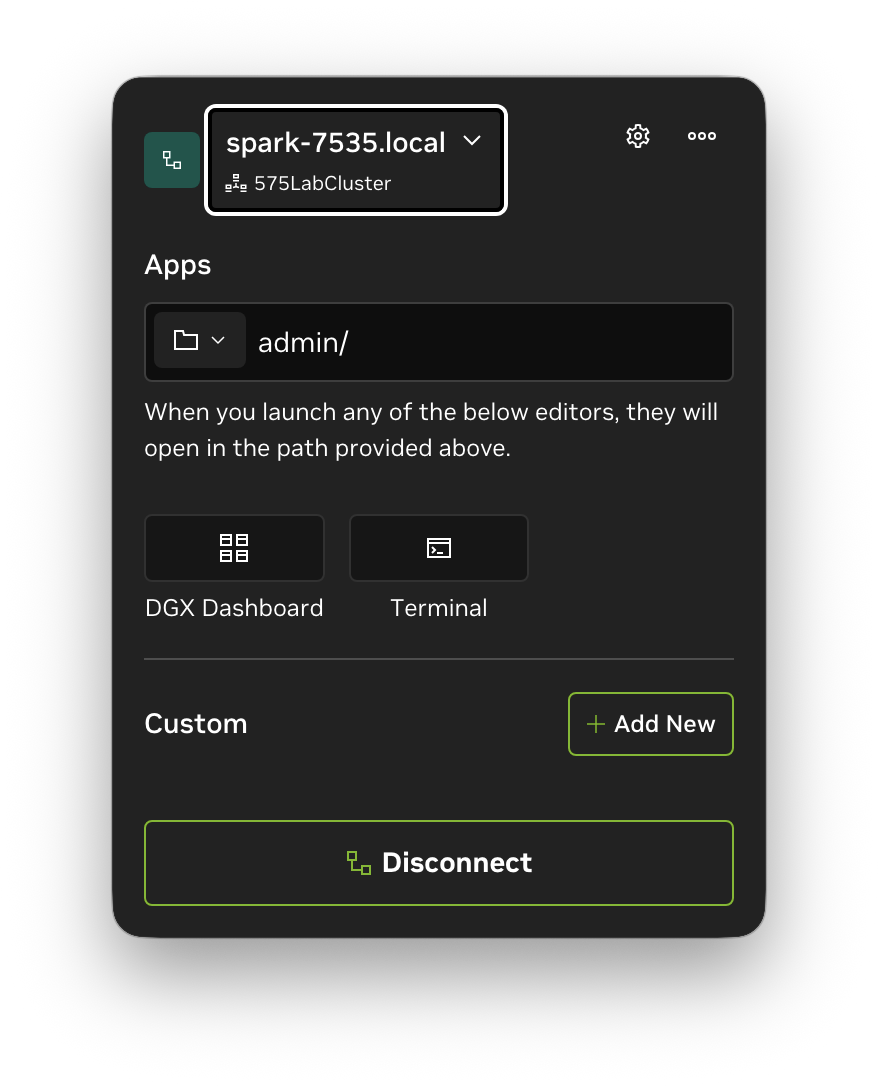Screen dimensions: 878x1086
Task: Click the 575LabCluster cluster label
Action: 323,184
